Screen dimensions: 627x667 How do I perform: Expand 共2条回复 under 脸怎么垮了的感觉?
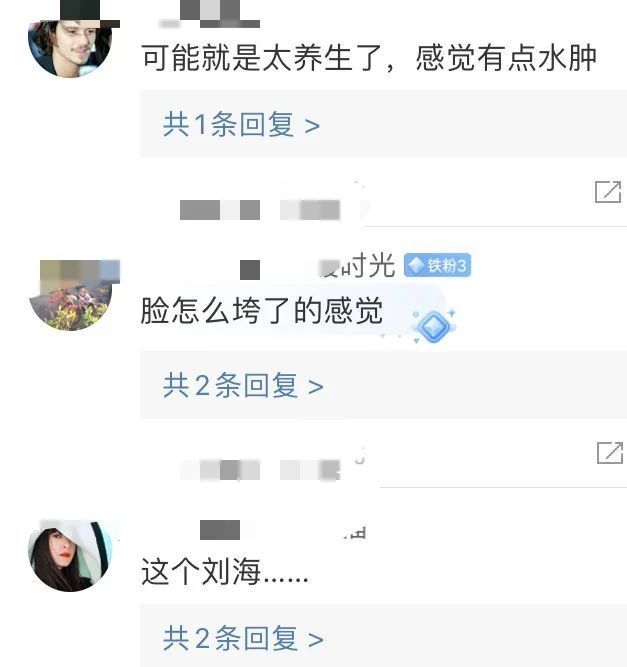(x=243, y=385)
